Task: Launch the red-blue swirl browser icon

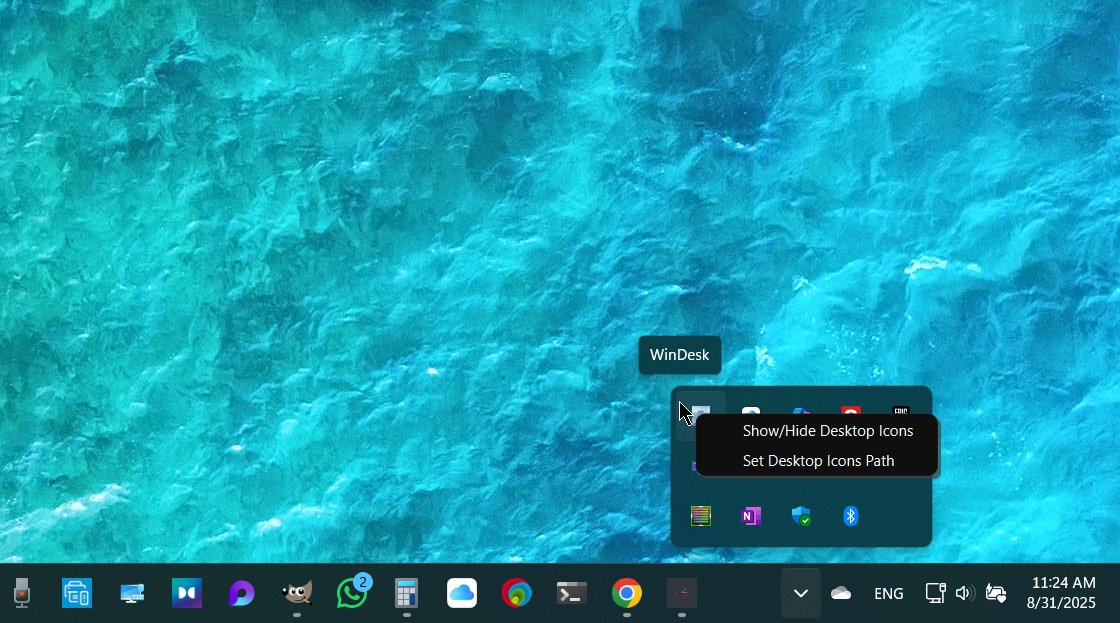Action: (x=517, y=593)
